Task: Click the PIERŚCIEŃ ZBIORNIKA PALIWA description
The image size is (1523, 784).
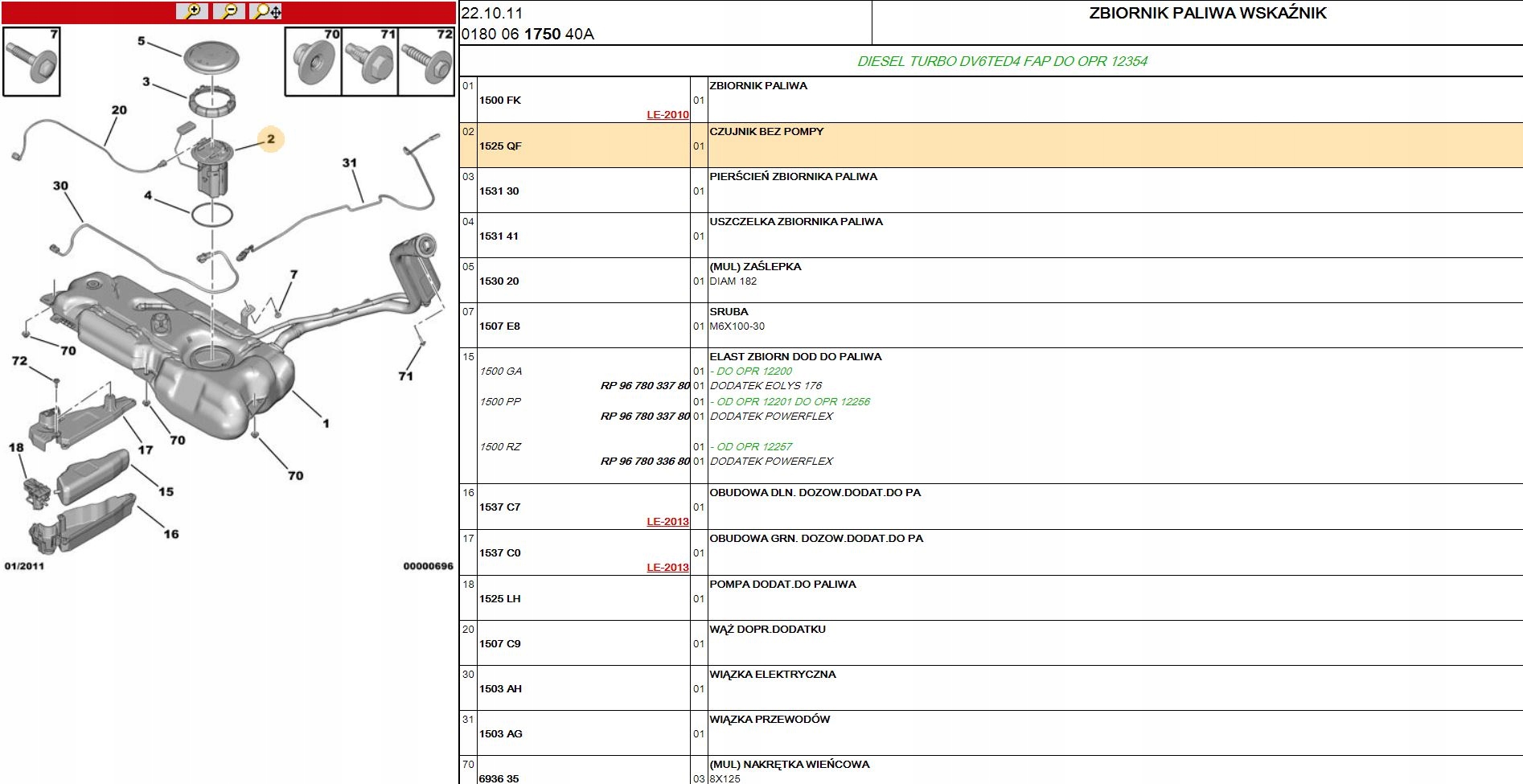Action: (793, 177)
